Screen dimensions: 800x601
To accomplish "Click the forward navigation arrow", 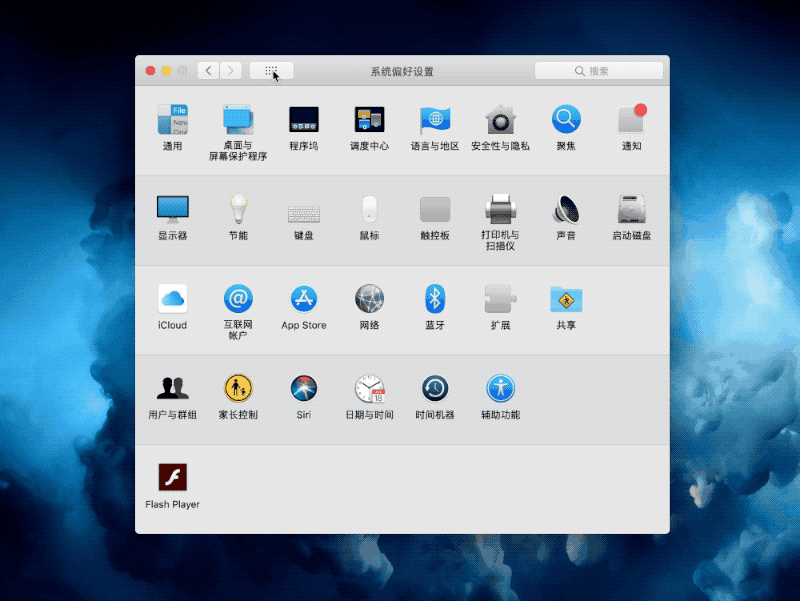I will point(231,71).
